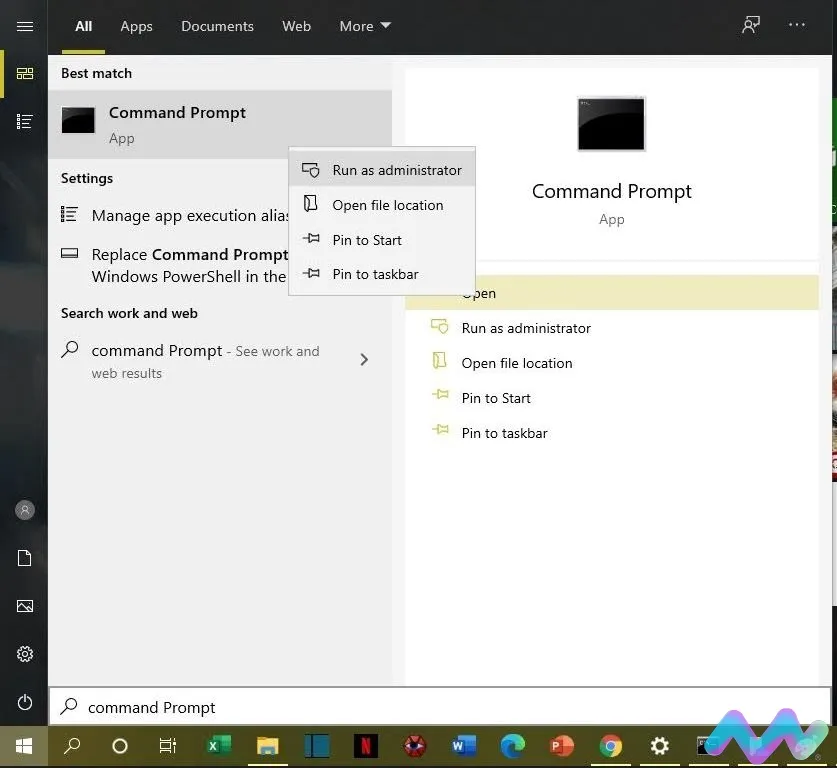Select the power icon in the search sidebar
This screenshot has height=768, width=837.
24,702
